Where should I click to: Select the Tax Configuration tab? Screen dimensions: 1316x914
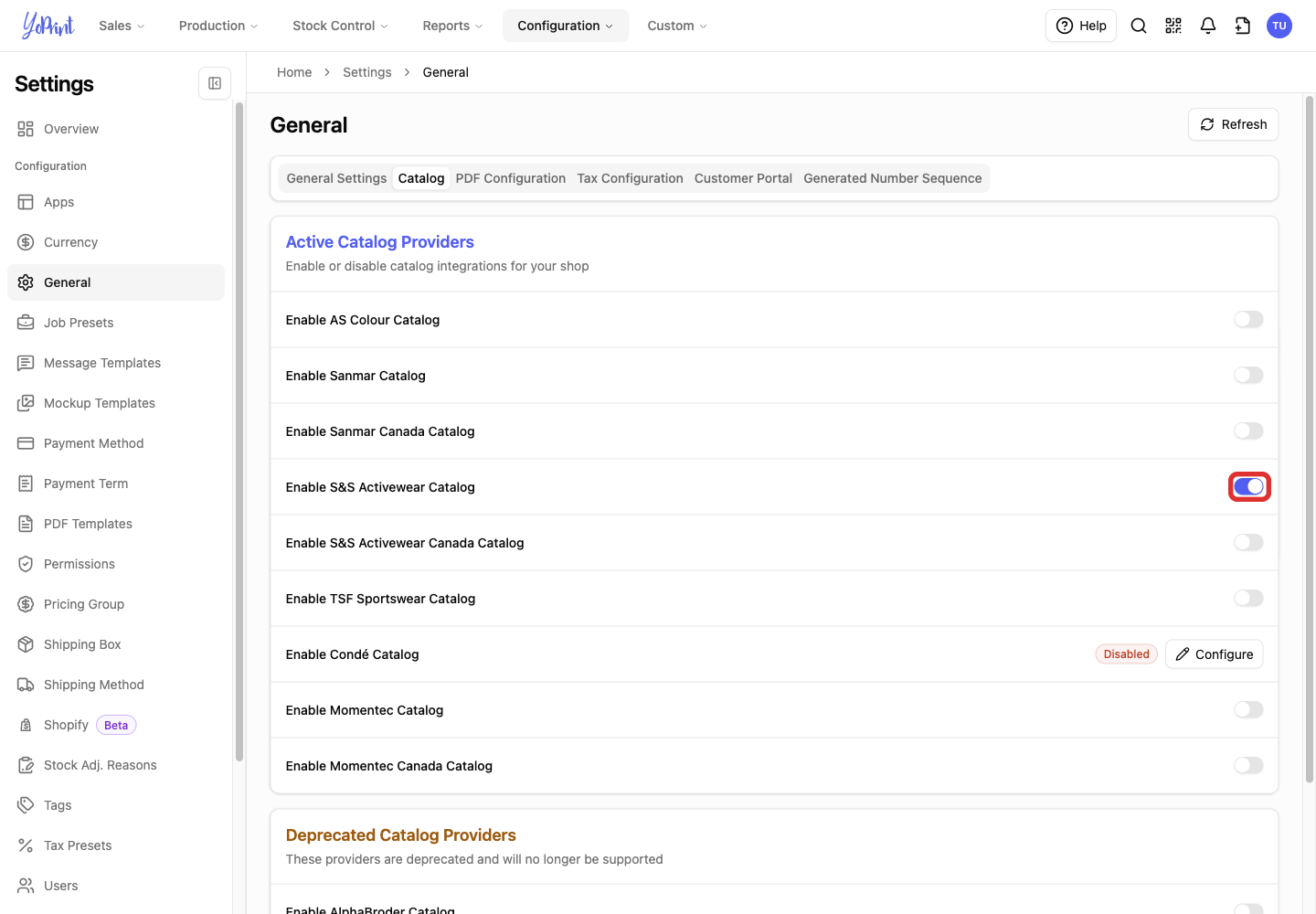pyautogui.click(x=631, y=178)
